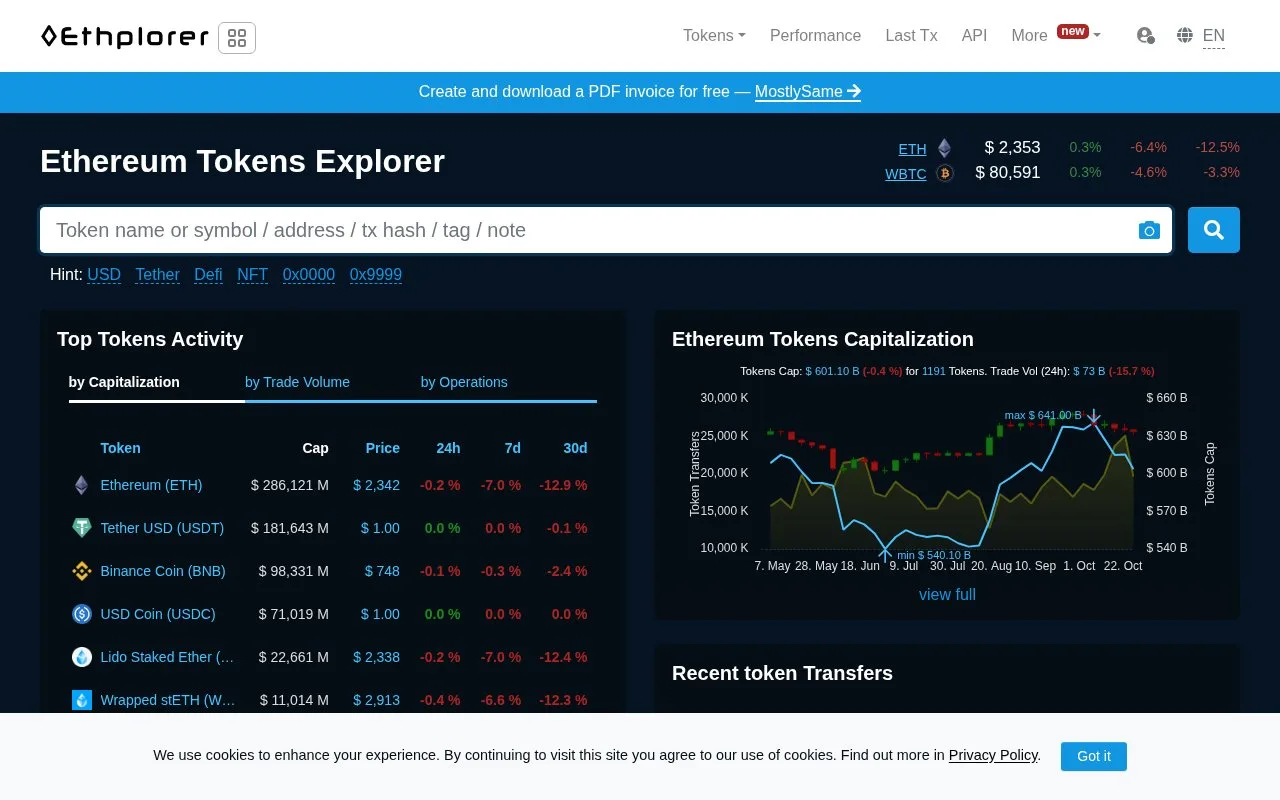Click the view full chart link
1280x800 pixels.
(x=947, y=595)
